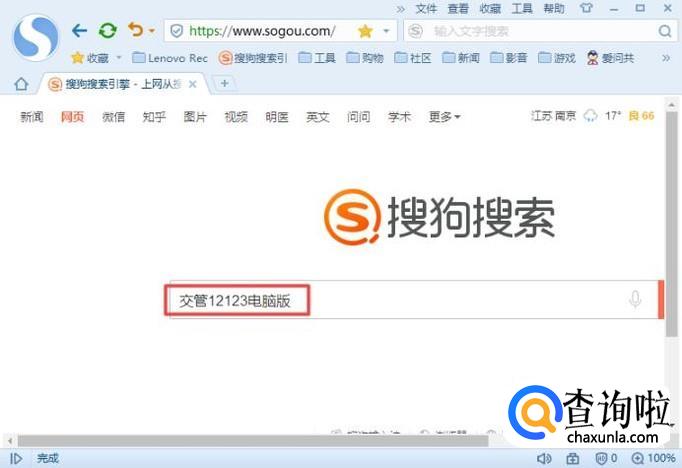Open the 帮助 menu
This screenshot has width=682, height=468.
(x=554, y=8)
